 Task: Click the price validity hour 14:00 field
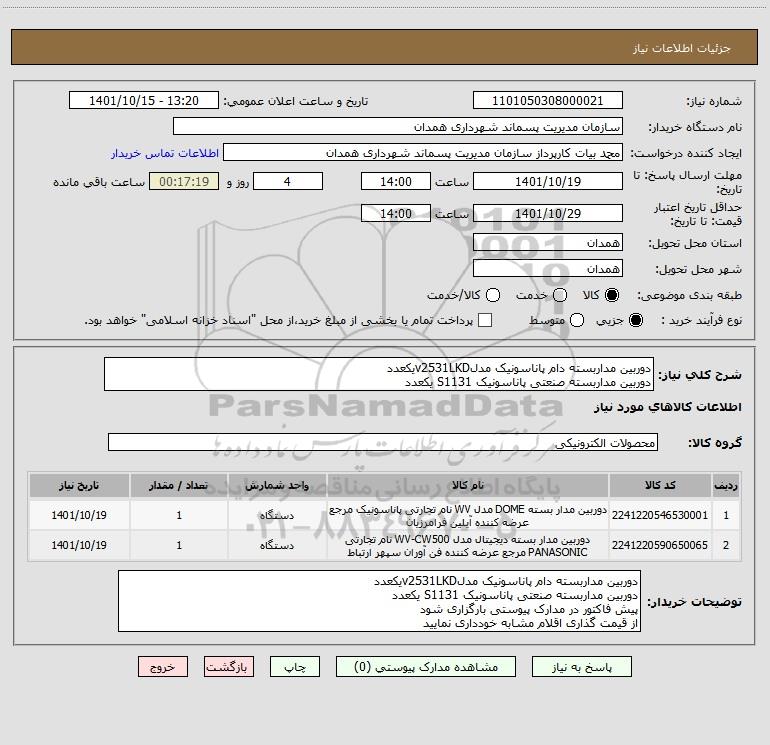(x=396, y=213)
